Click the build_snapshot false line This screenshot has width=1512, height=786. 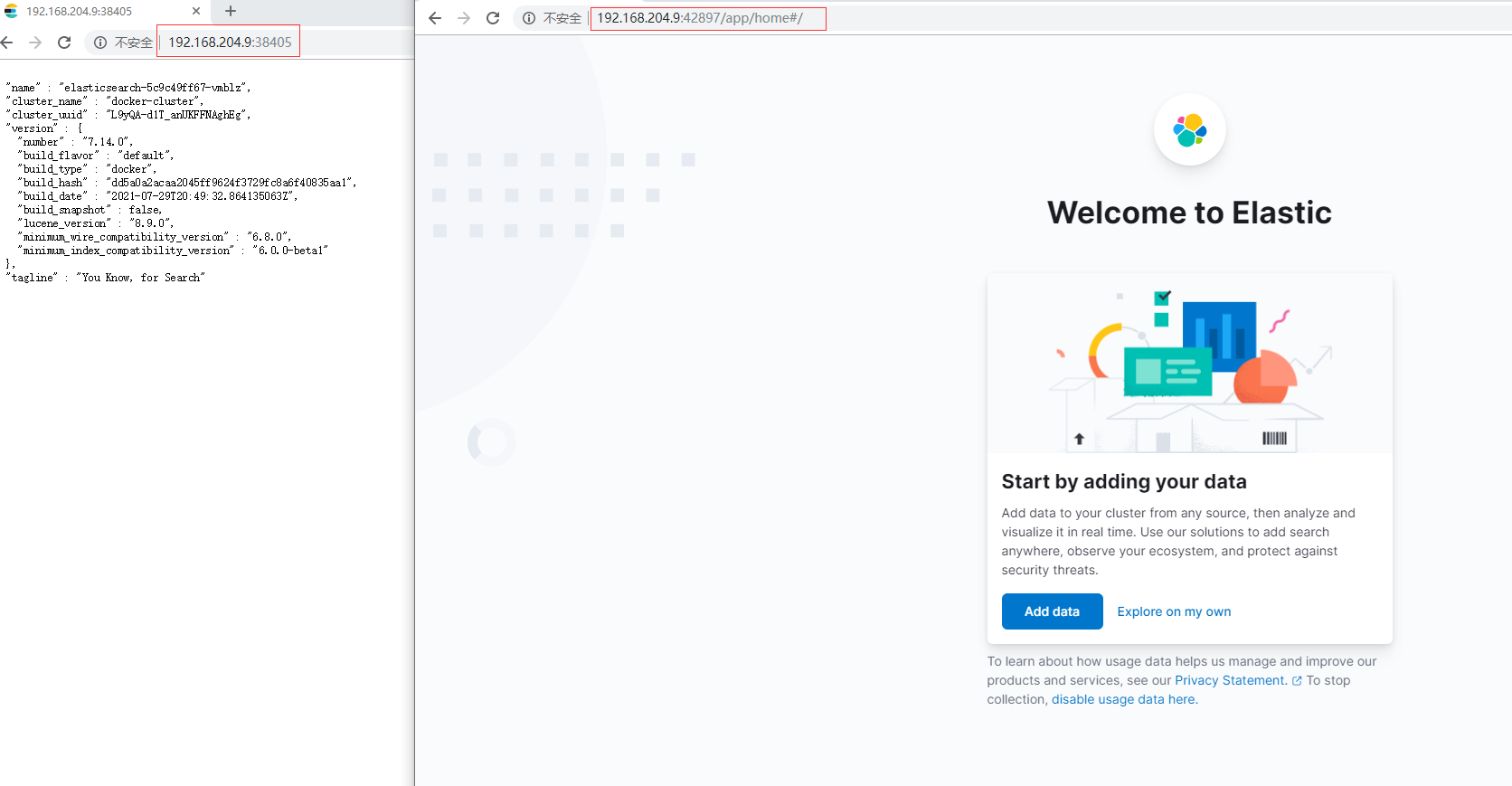(90, 210)
